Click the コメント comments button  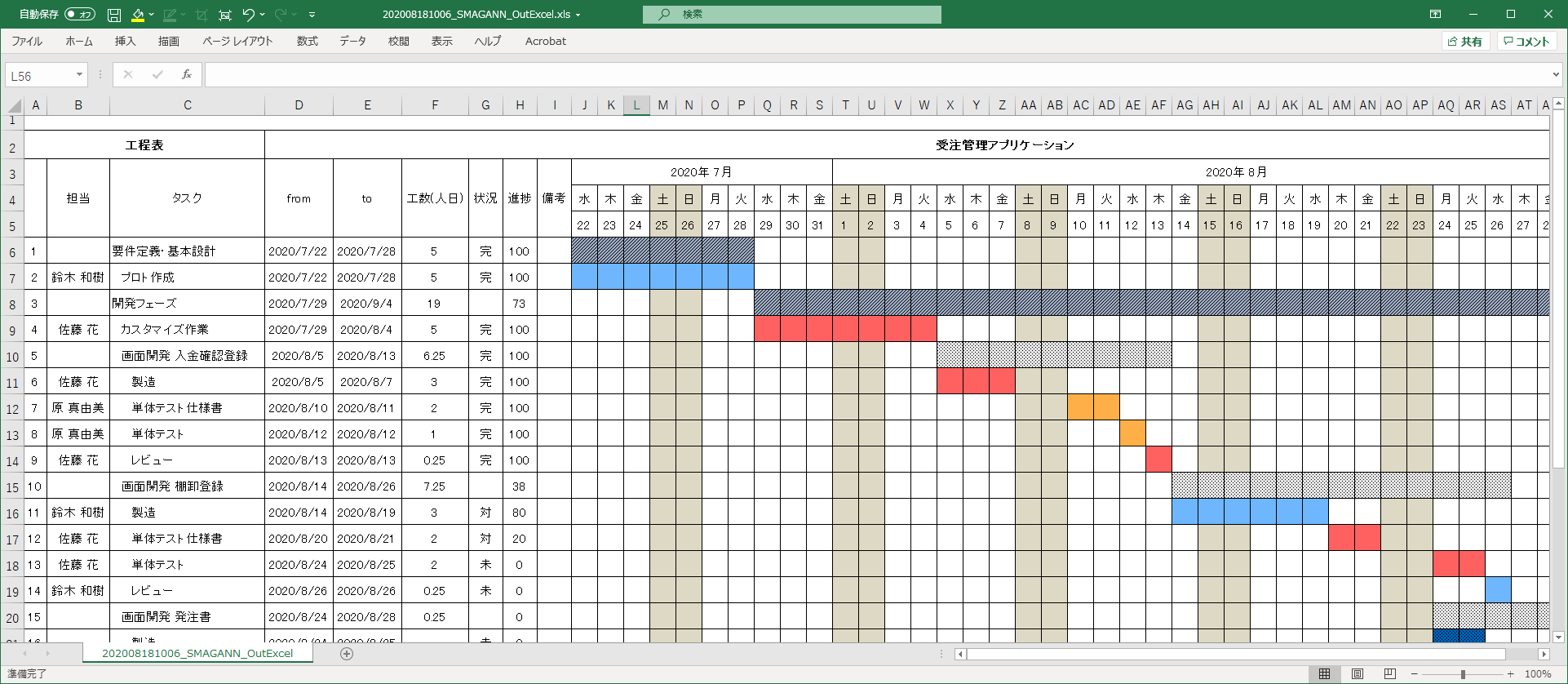pyautogui.click(x=1526, y=42)
